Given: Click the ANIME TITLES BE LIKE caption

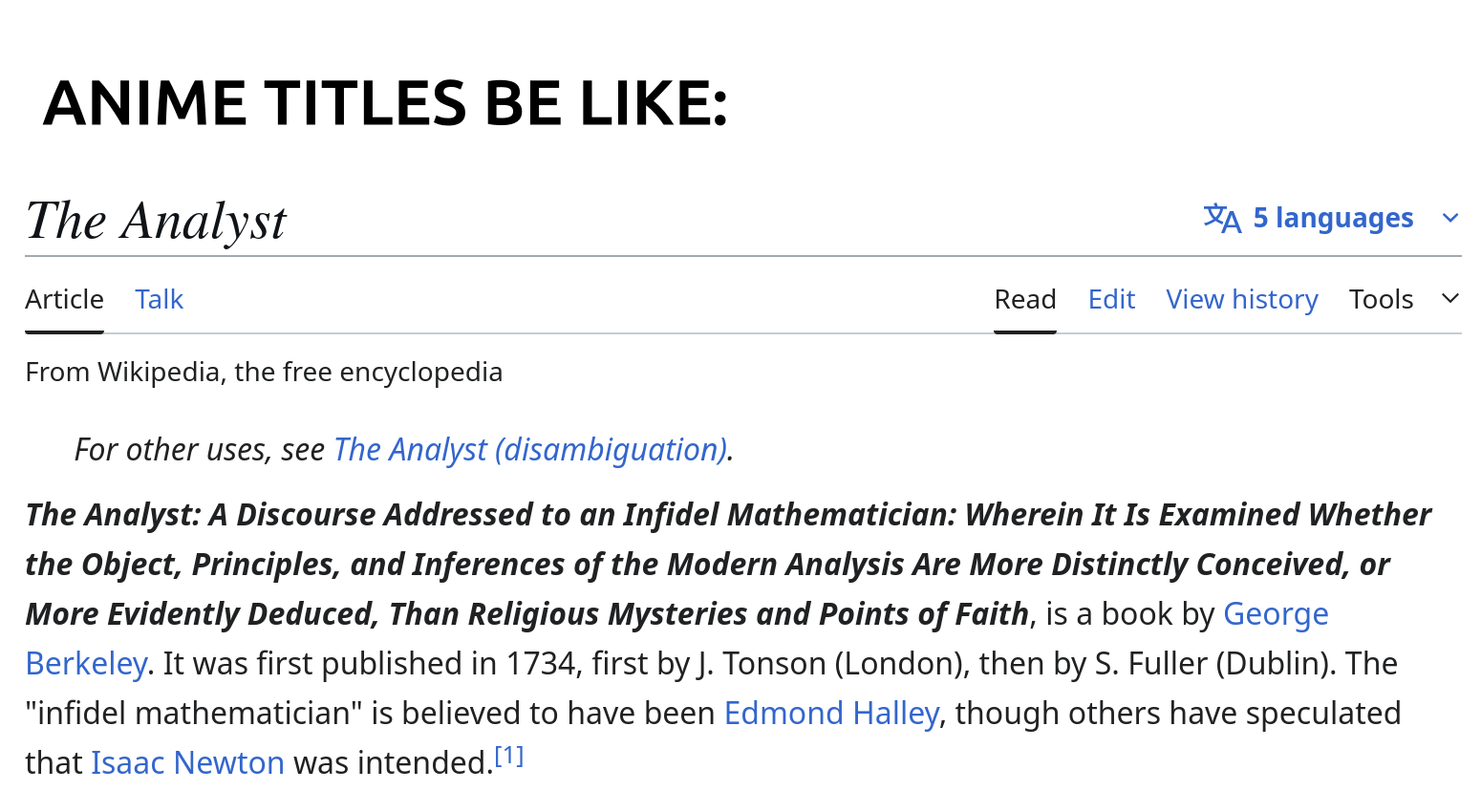Looking at the screenshot, I should click(385, 103).
